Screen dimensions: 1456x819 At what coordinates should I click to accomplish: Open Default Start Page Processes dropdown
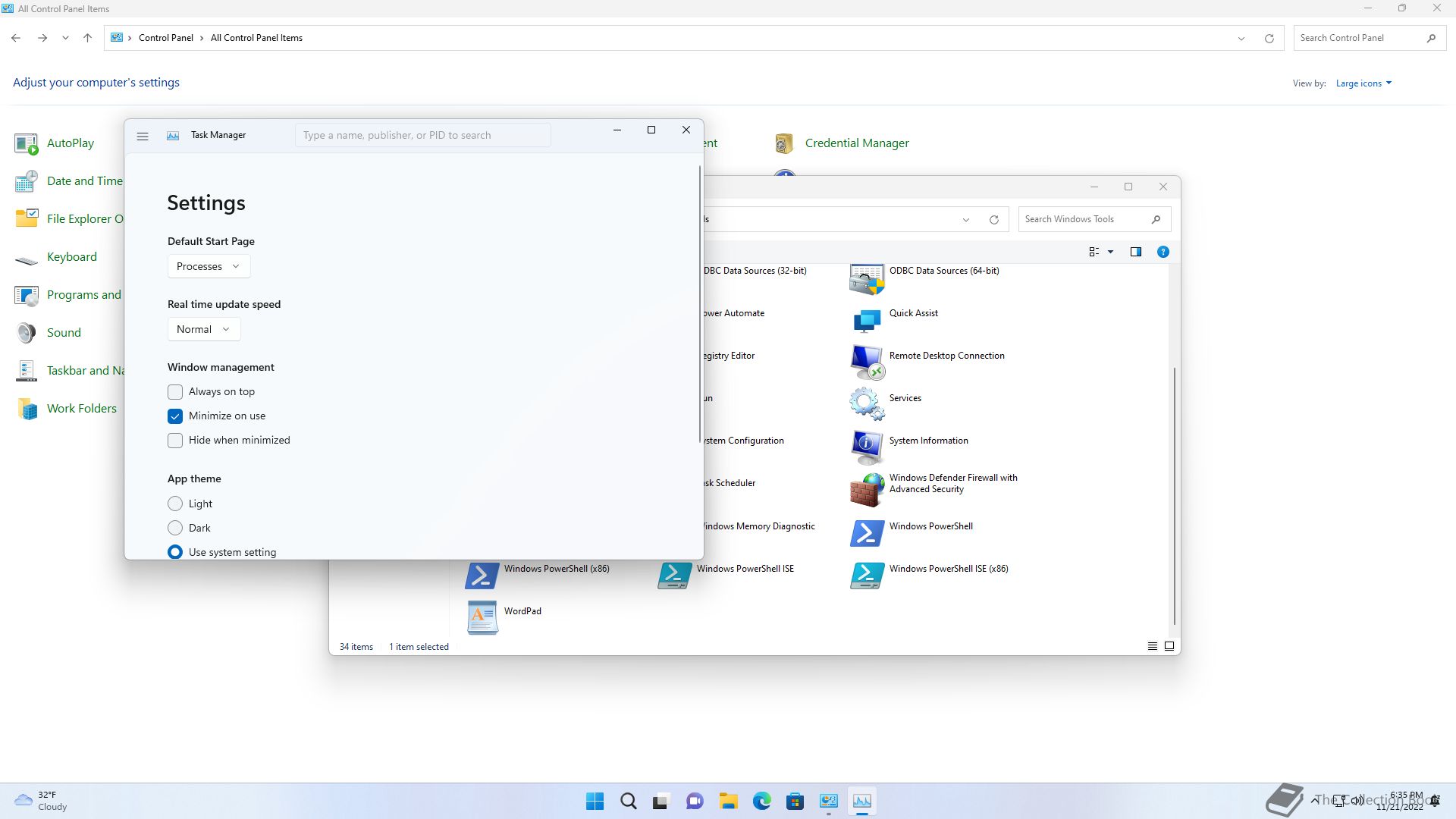pos(209,266)
